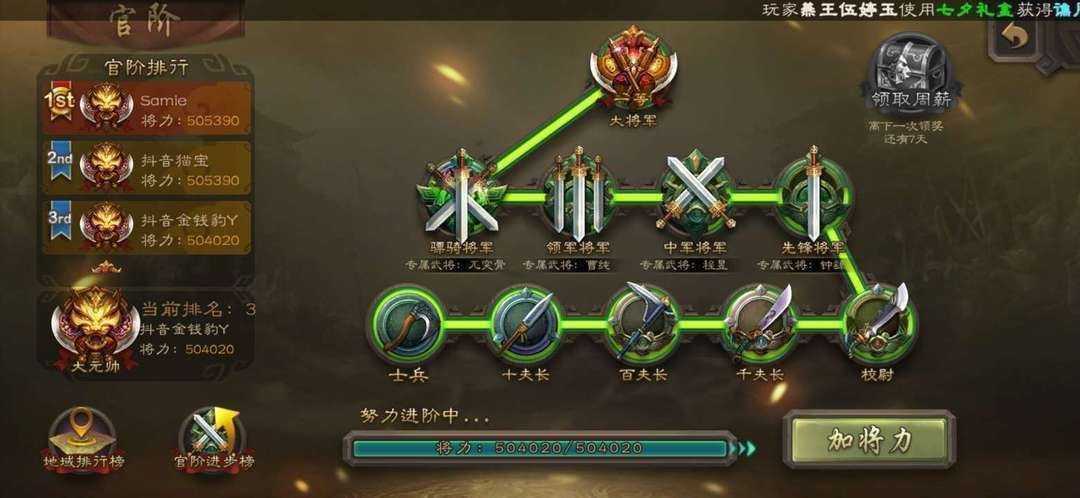Select second place 抖音猫宝 entry
The image size is (1080, 498).
[147, 168]
